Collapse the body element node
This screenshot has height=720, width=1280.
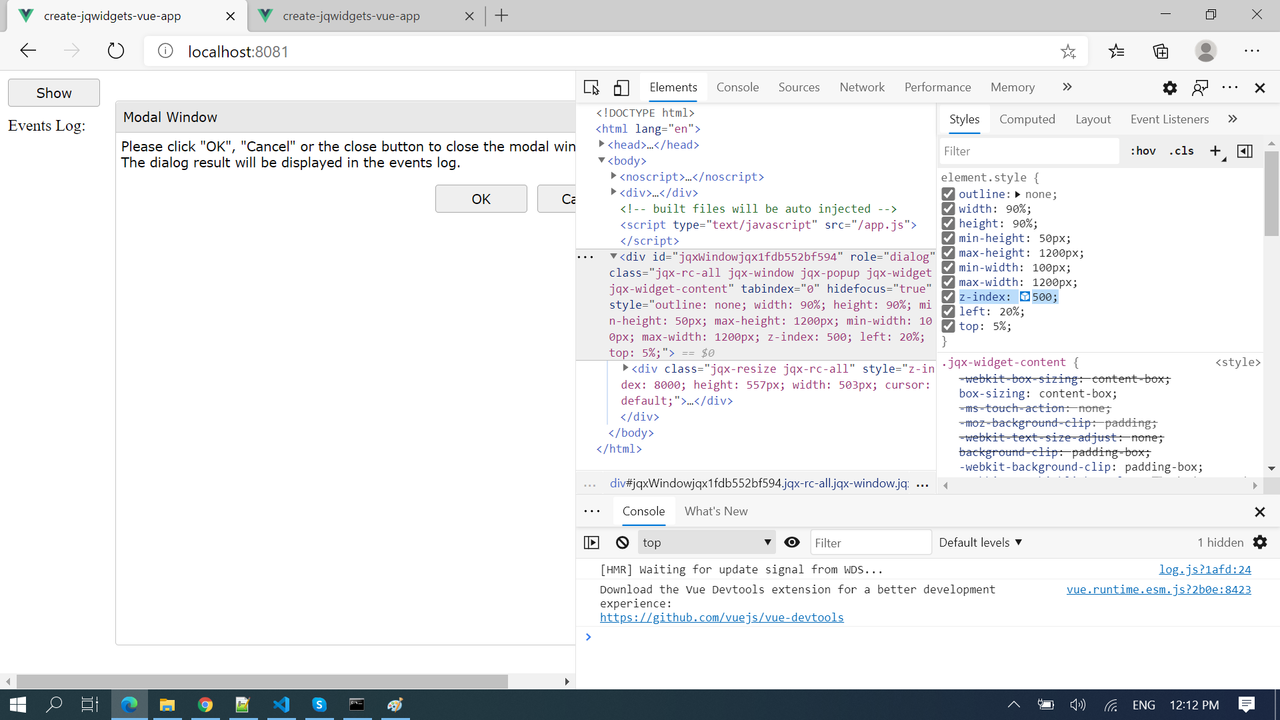(602, 161)
